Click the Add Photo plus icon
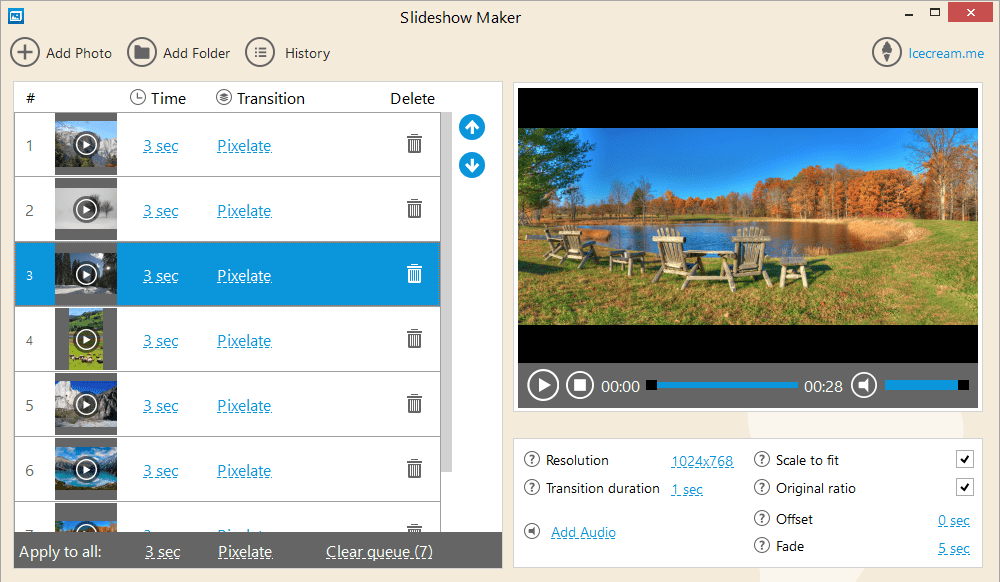This screenshot has height=582, width=1000. click(25, 52)
